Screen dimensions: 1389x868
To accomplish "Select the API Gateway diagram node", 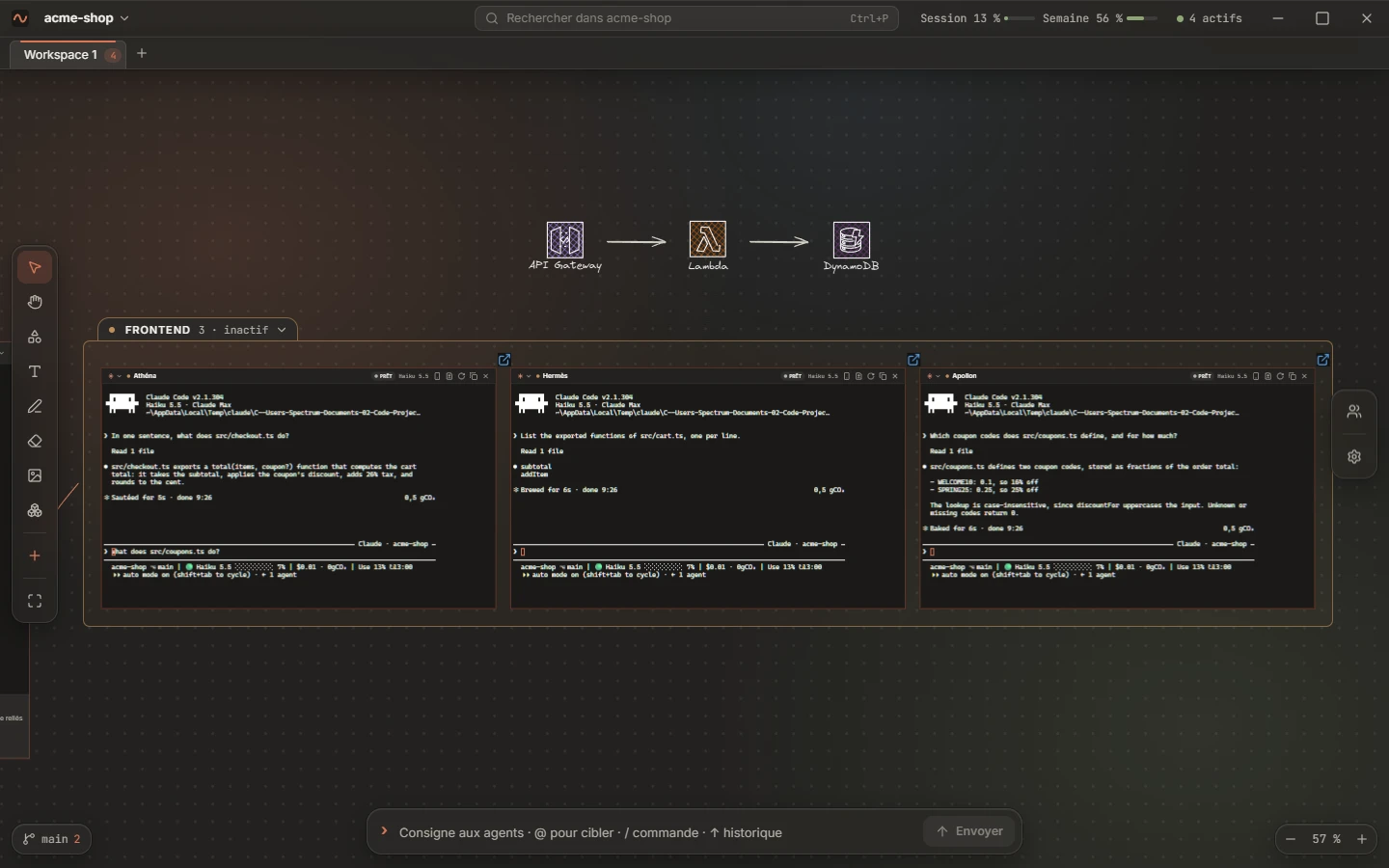I will click(x=566, y=247).
